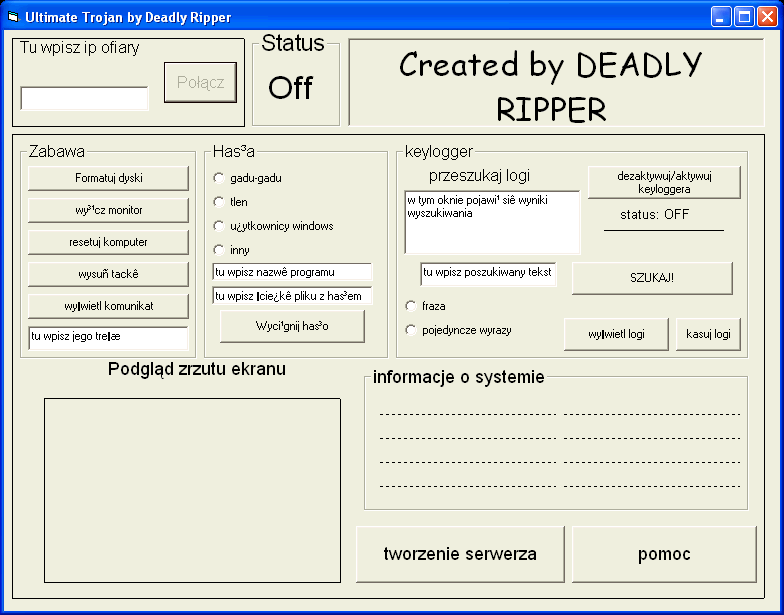Click the message content text field

(x=108, y=337)
